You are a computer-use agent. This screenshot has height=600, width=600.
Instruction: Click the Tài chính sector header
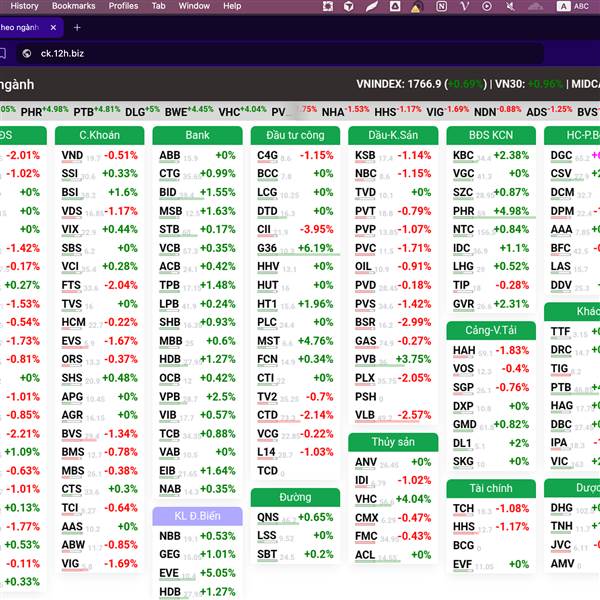491,488
